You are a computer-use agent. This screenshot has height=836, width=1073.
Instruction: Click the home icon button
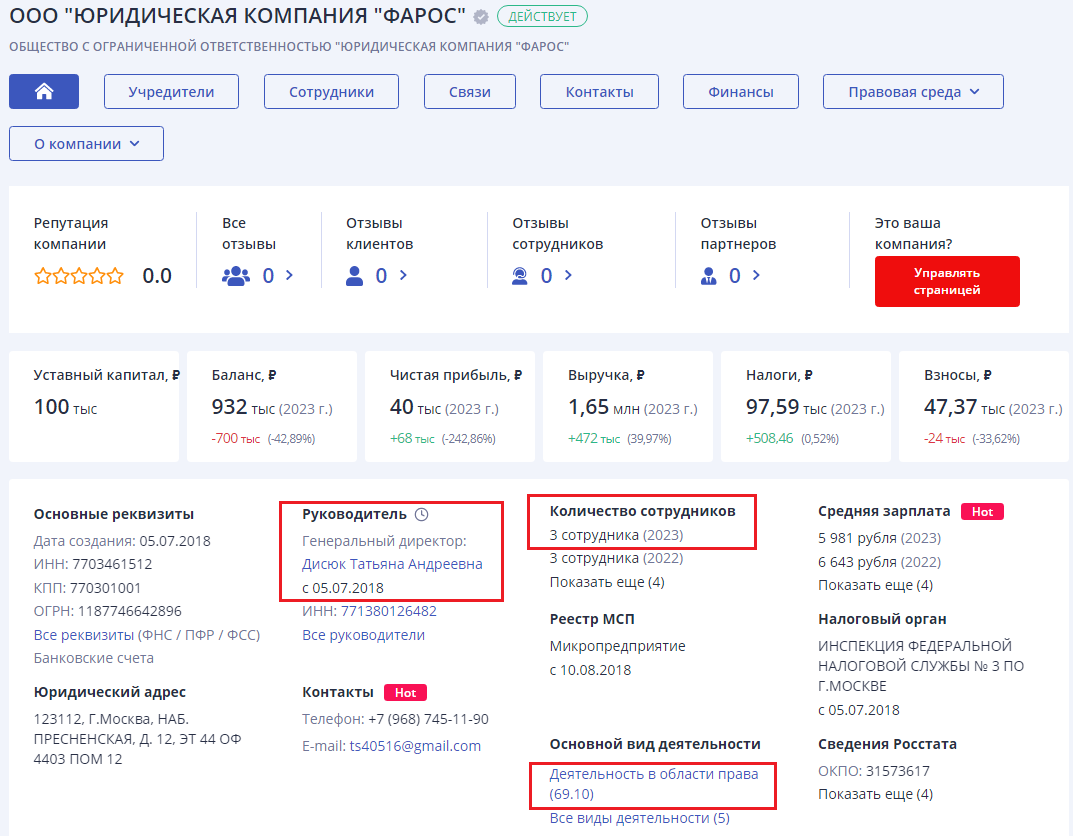click(x=44, y=92)
